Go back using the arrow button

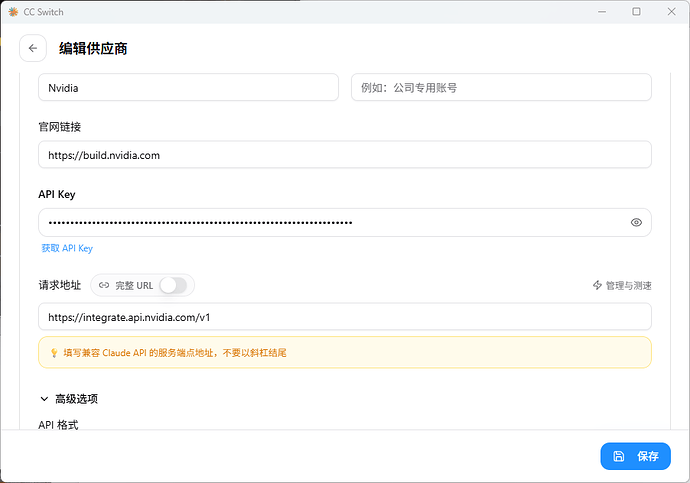coord(33,48)
